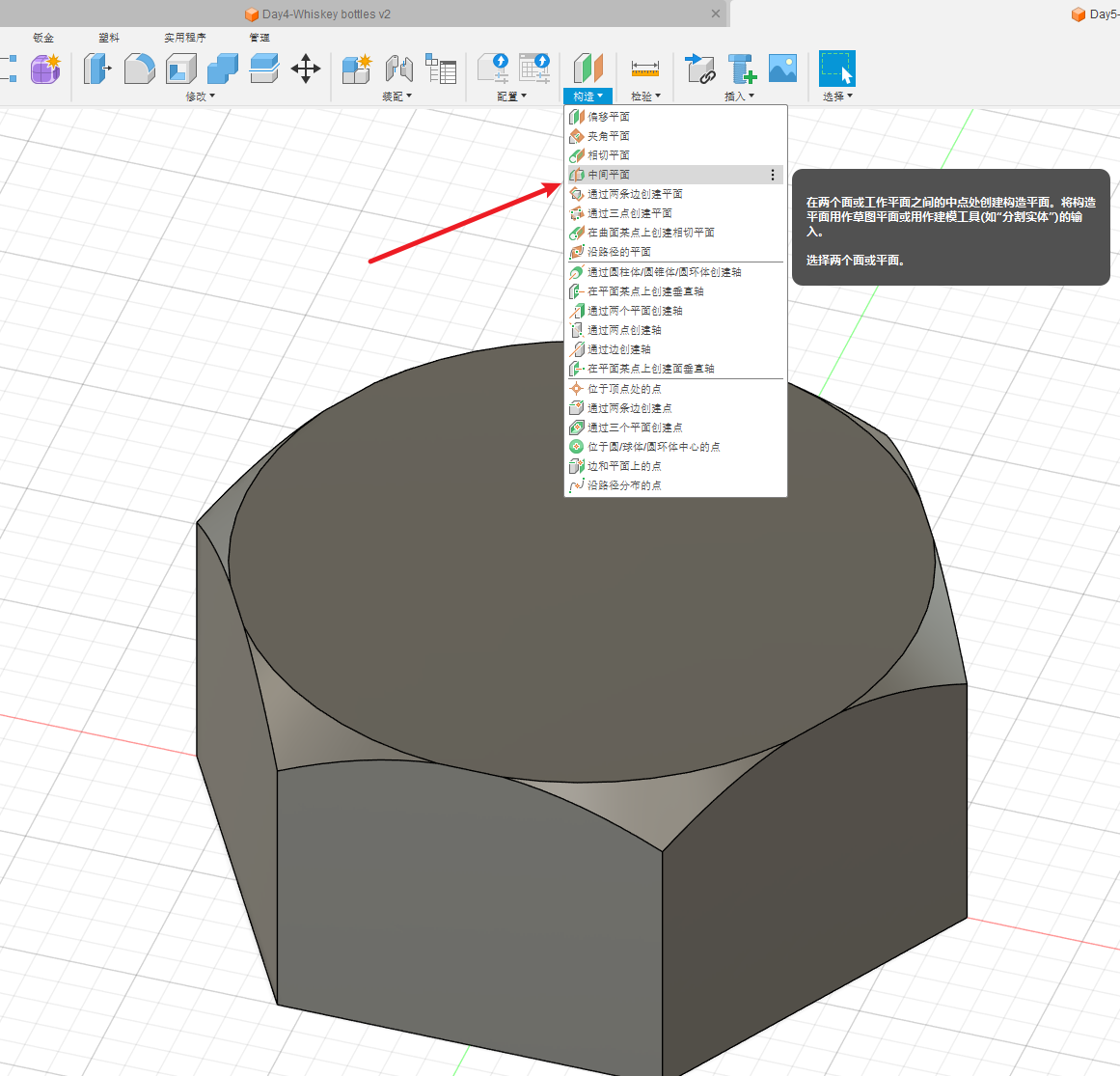
Task: Click the Fillet tool icon
Action: (139, 69)
